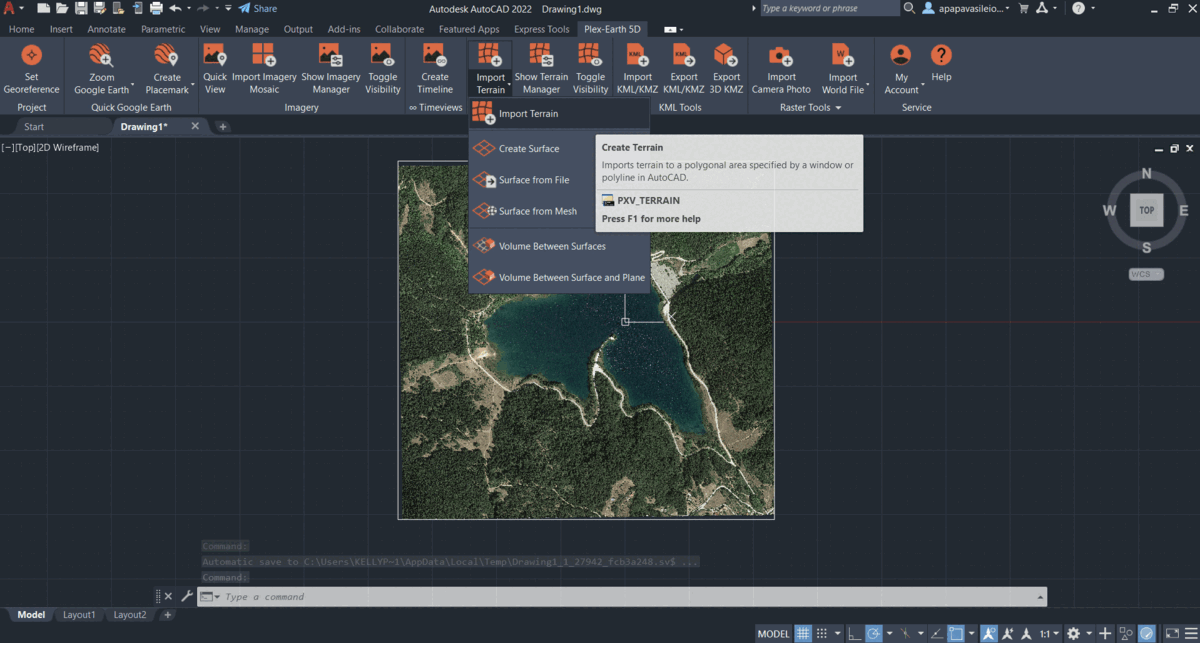Click the Set Georeference tool

pos(32,68)
